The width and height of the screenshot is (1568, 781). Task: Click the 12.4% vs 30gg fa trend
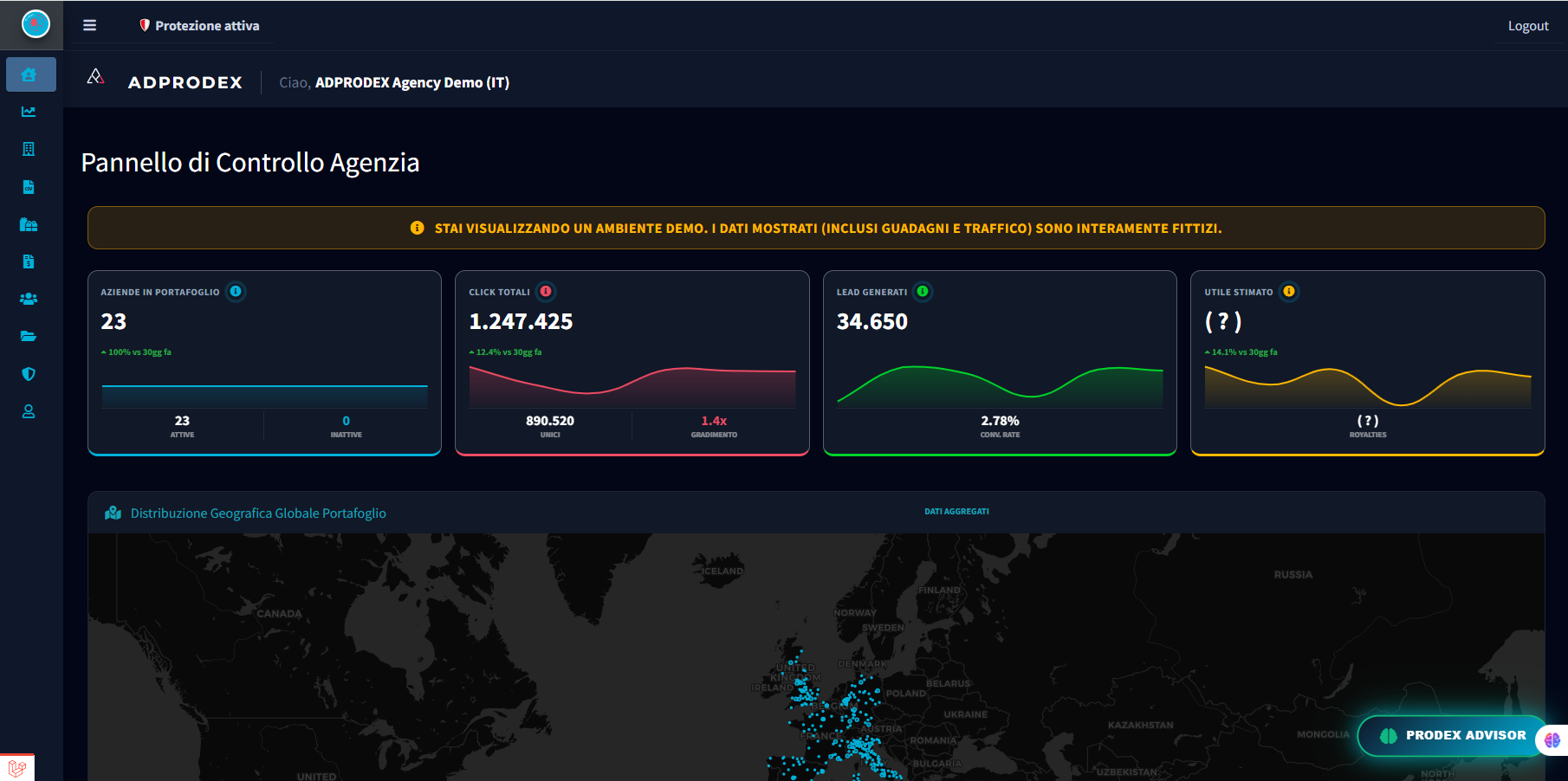coord(506,352)
